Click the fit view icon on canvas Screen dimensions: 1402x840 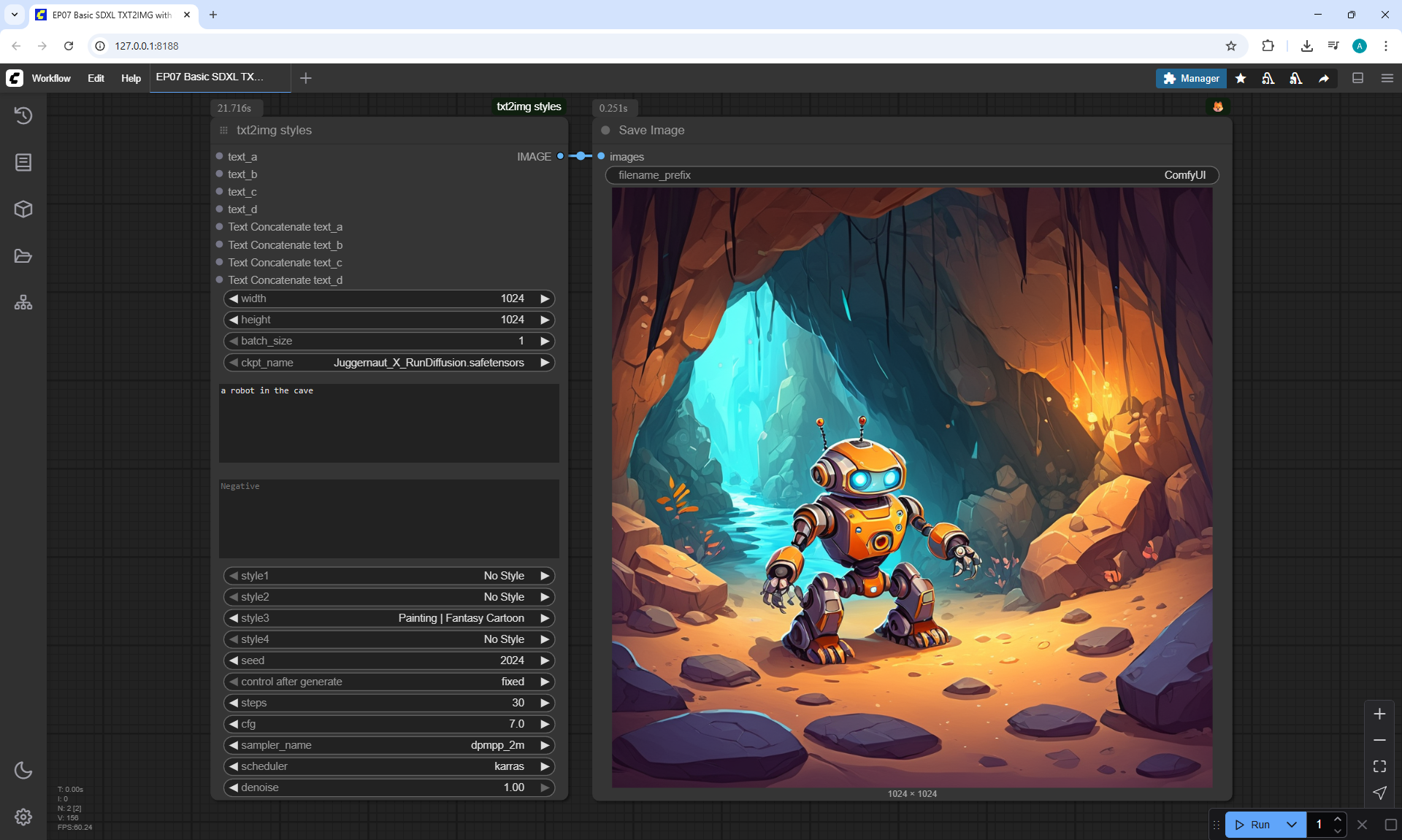[1379, 766]
